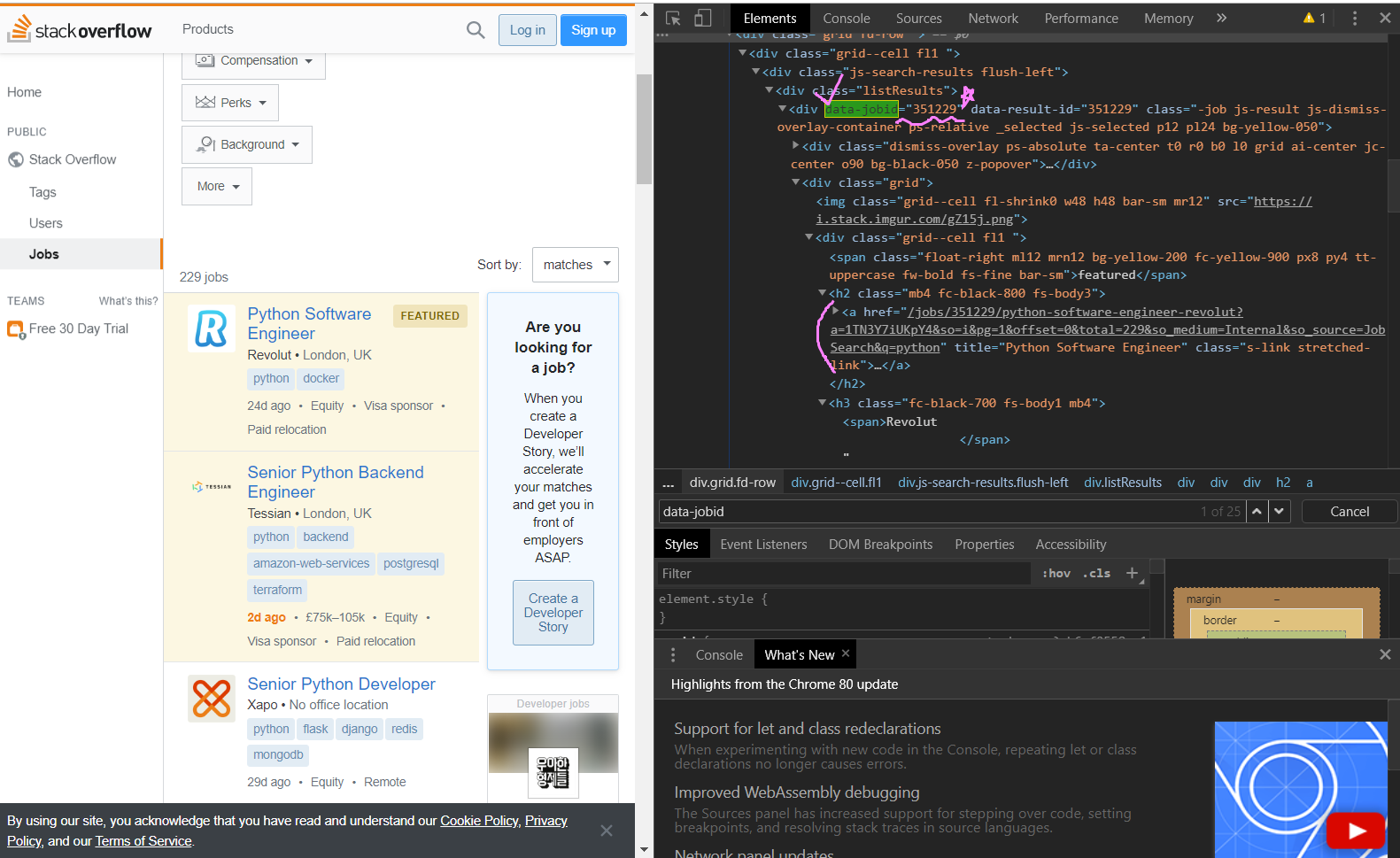The height and width of the screenshot is (858, 1400).
Task: Toggle the :hov element state panel
Action: click(1056, 573)
